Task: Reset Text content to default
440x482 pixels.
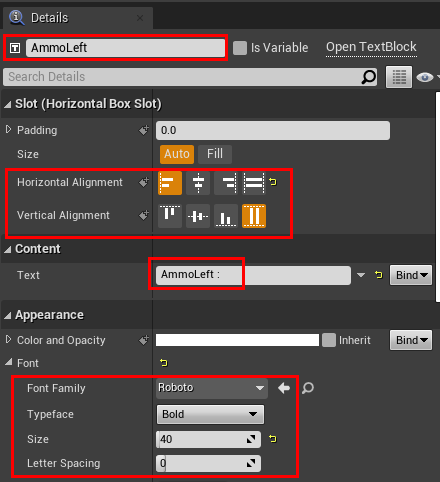Action: point(379,275)
